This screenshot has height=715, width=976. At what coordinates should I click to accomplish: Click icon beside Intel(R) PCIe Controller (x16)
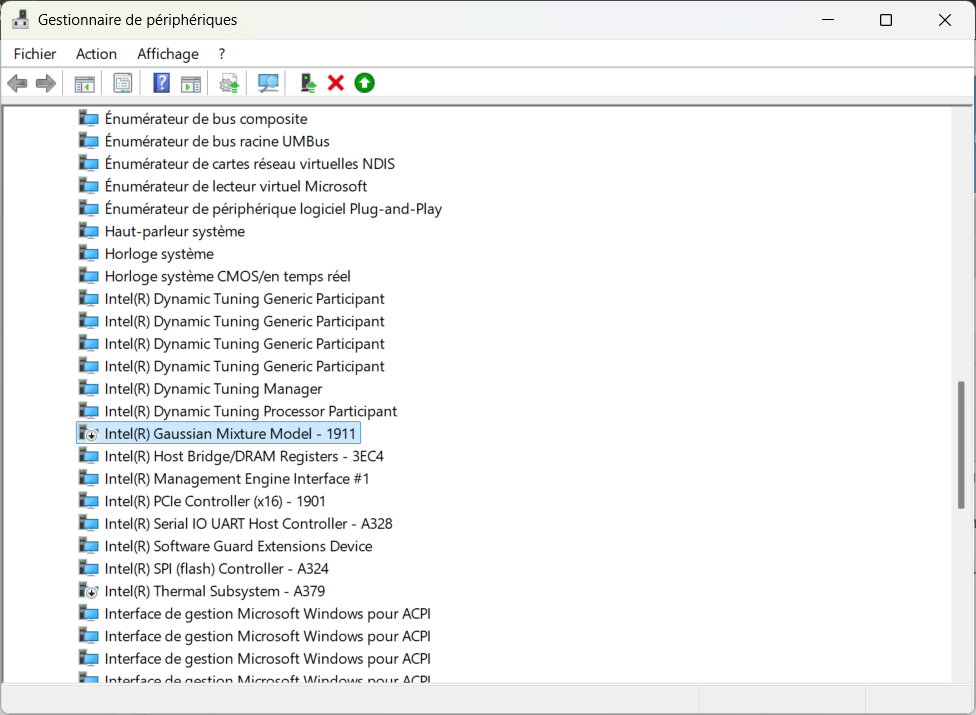coord(88,502)
